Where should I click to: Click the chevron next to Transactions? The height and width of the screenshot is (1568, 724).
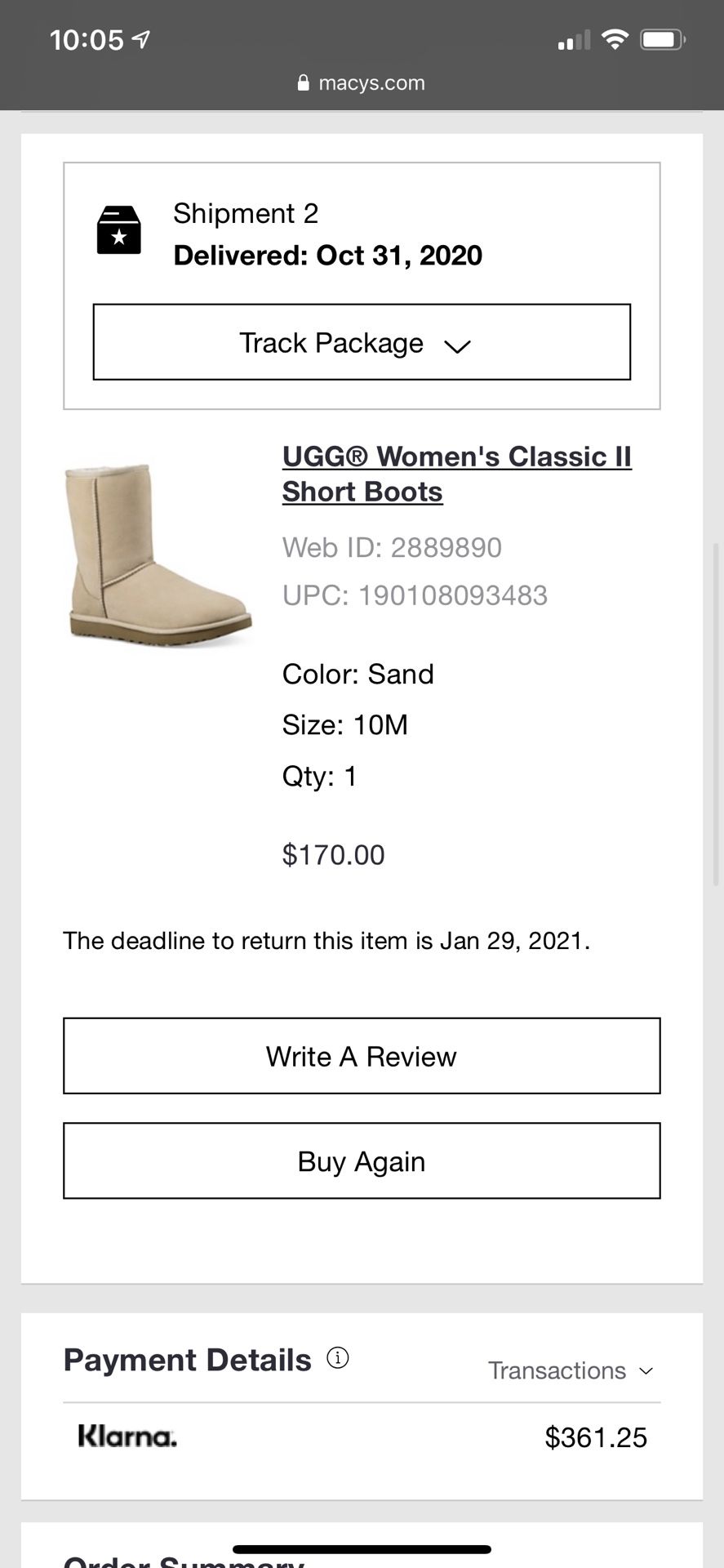coord(646,1370)
